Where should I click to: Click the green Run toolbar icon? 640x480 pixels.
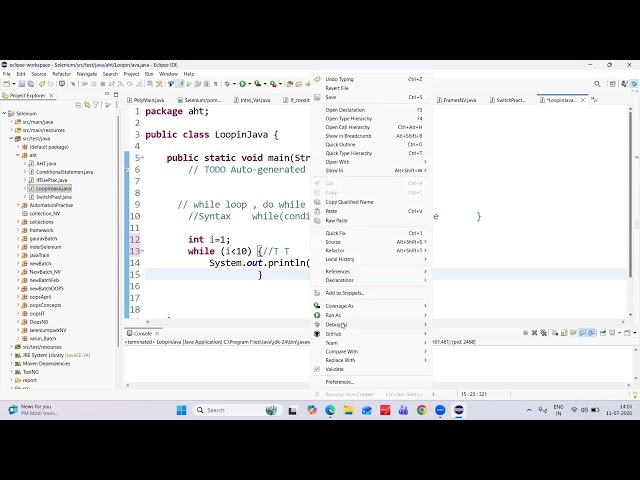point(242,84)
